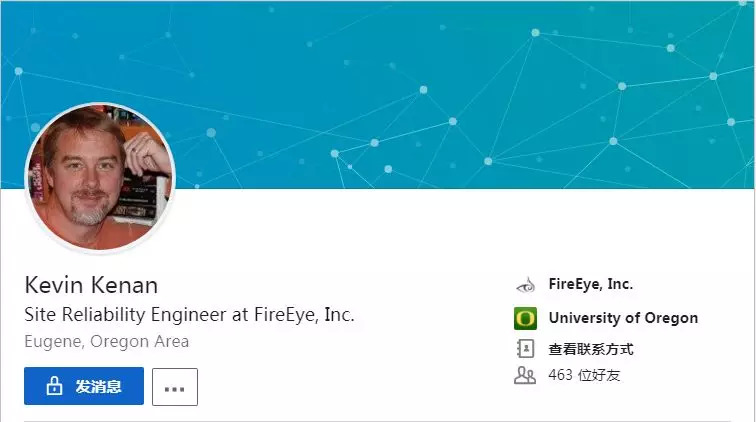Viewport: 756px width, 422px height.
Task: Click the Kevin Kenan name heading
Action: point(91,284)
